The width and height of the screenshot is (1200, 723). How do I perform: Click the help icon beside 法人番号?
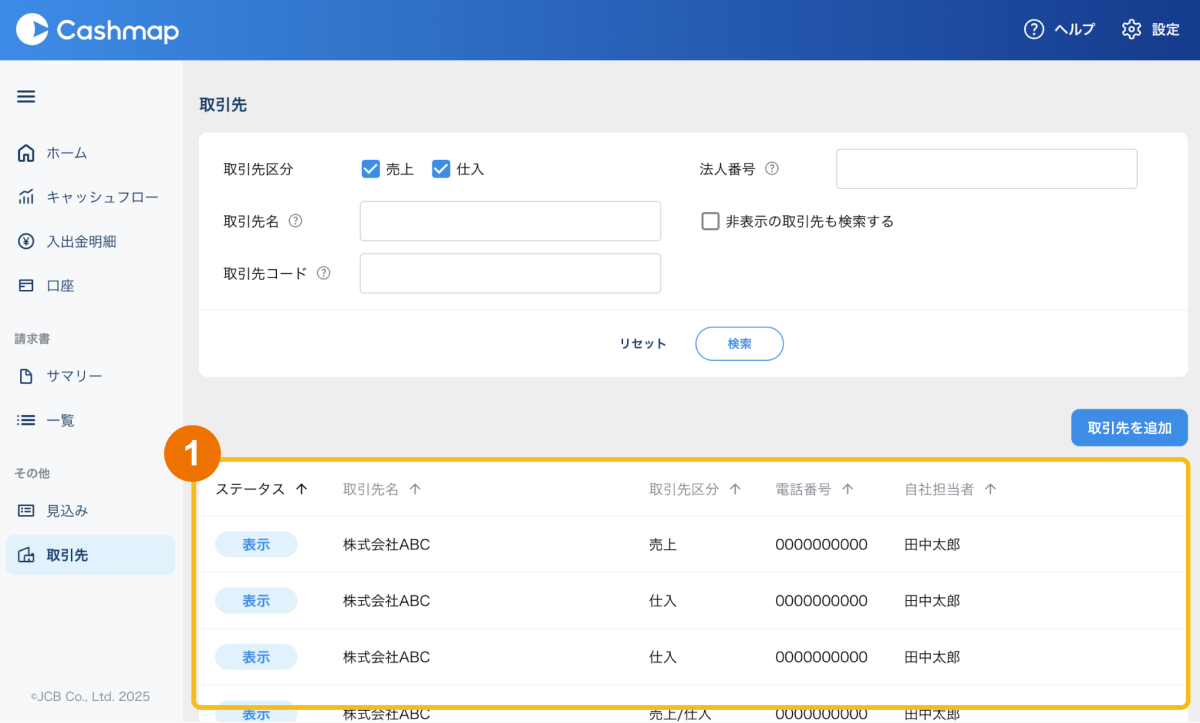pyautogui.click(x=772, y=169)
